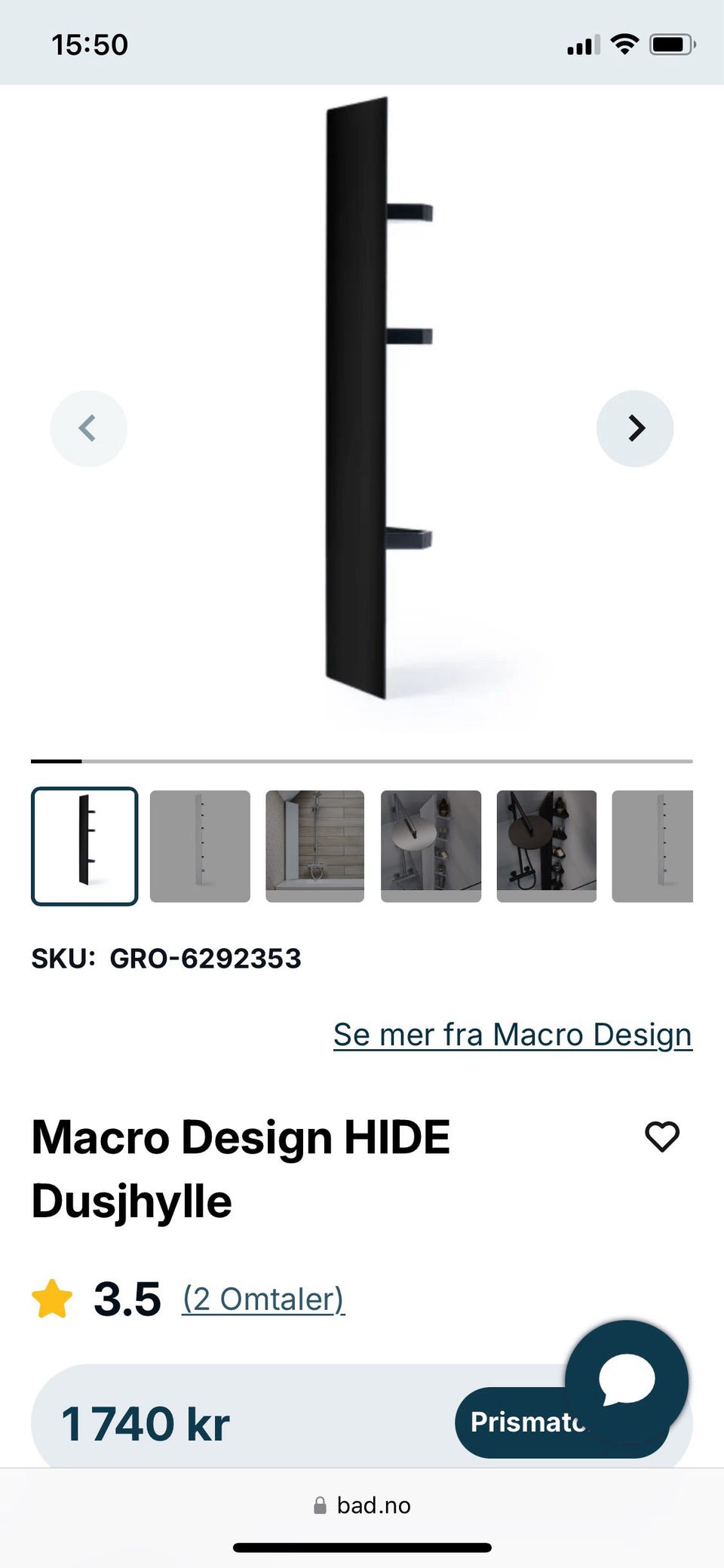This screenshot has height=1568, width=724.
Task: Select the second grey shelf thumbnail
Action: (x=200, y=846)
